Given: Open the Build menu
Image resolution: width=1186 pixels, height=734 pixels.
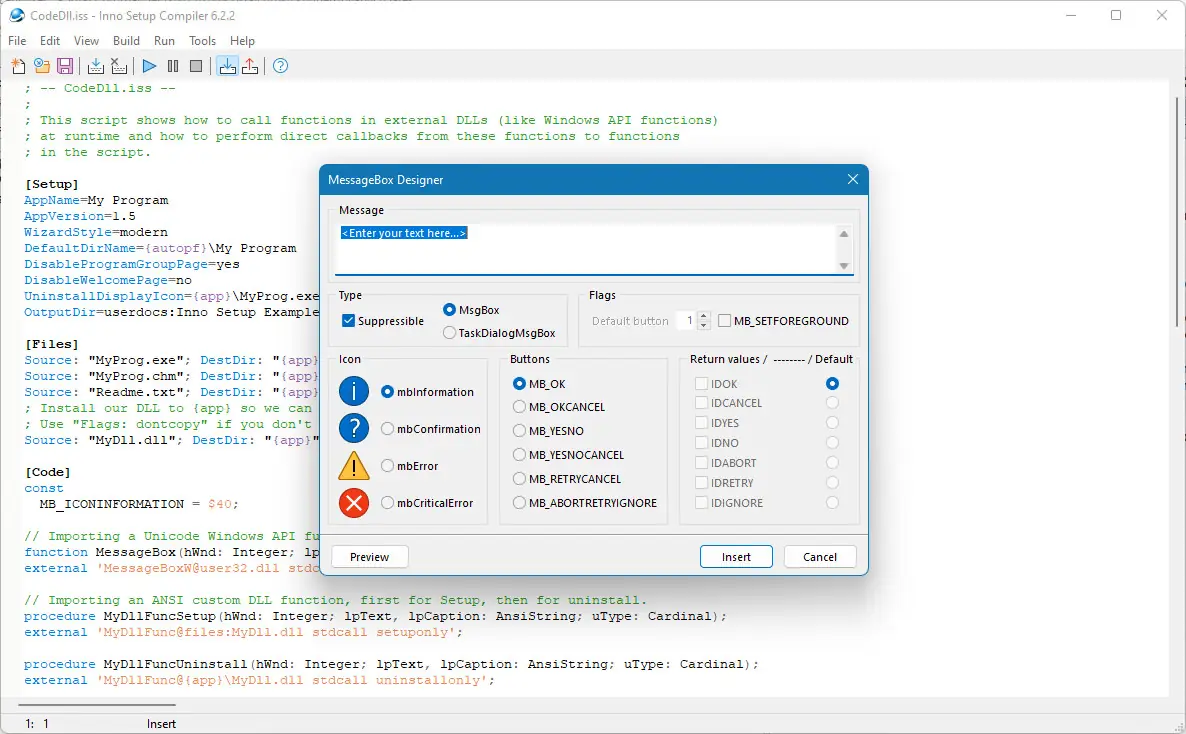Looking at the screenshot, I should pyautogui.click(x=126, y=41).
